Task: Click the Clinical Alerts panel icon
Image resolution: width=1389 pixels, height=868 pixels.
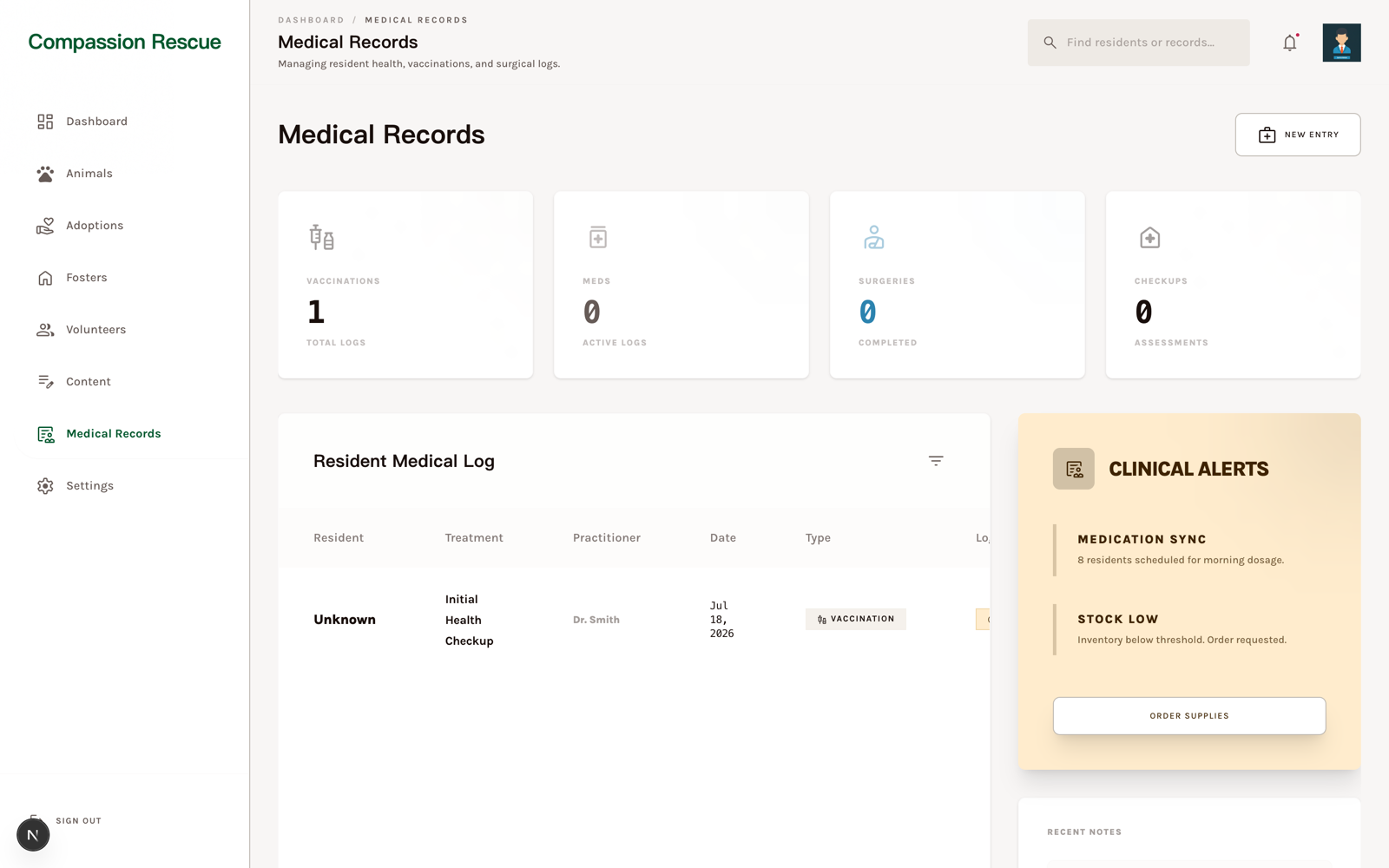Action: coord(1074,469)
